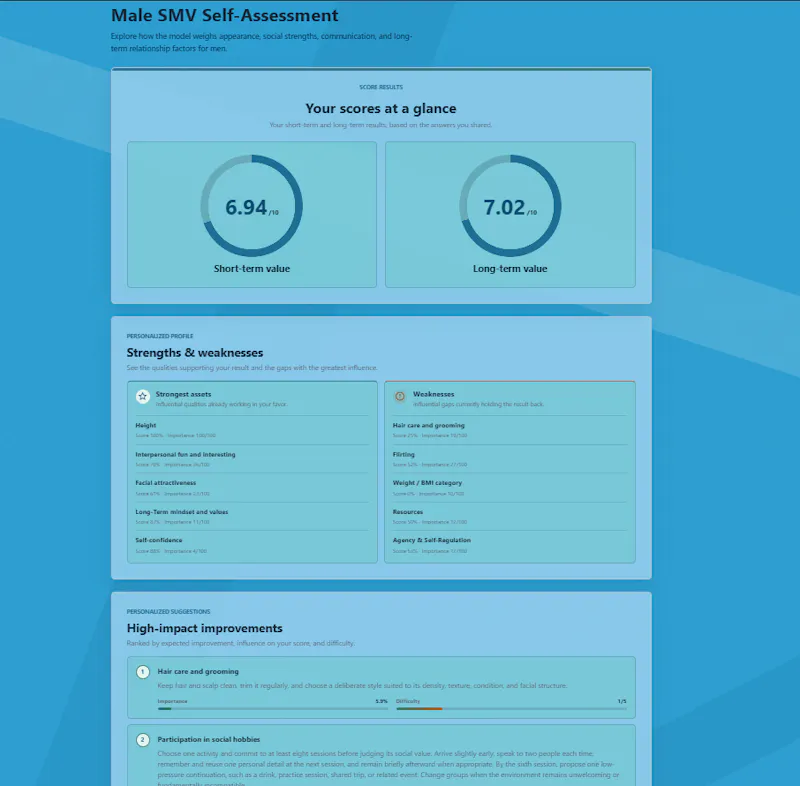Click the 7.02 long-term score ring

click(510, 206)
